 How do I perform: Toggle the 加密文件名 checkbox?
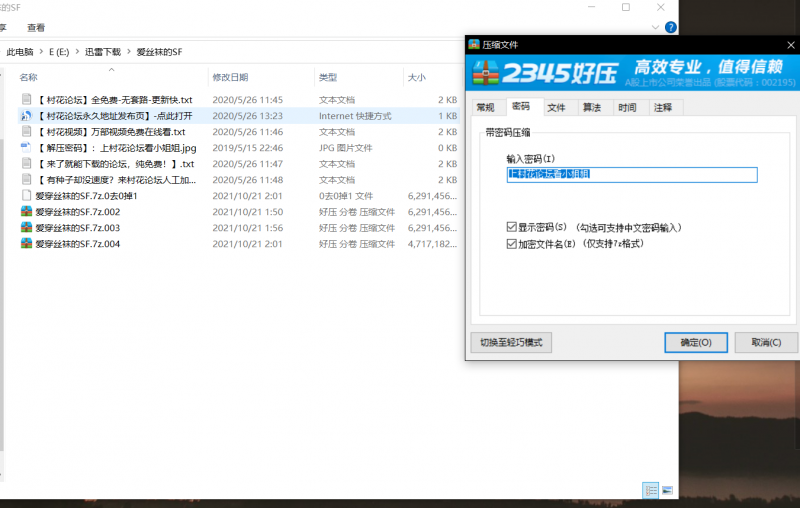click(x=512, y=243)
